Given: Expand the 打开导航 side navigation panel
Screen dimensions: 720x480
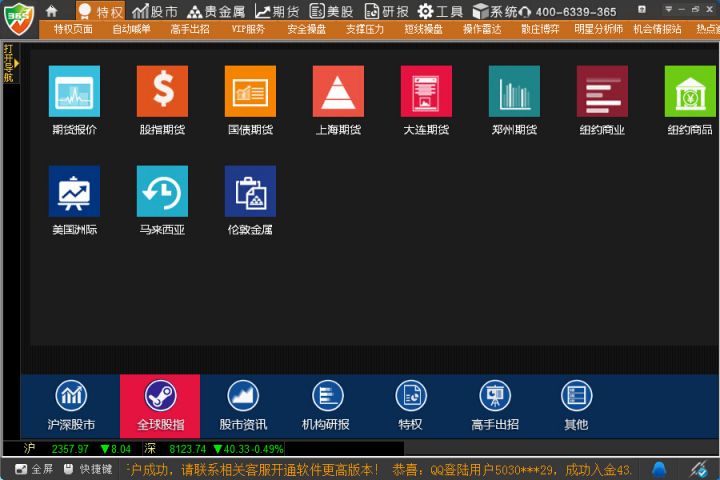Looking at the screenshot, I should point(9,63).
